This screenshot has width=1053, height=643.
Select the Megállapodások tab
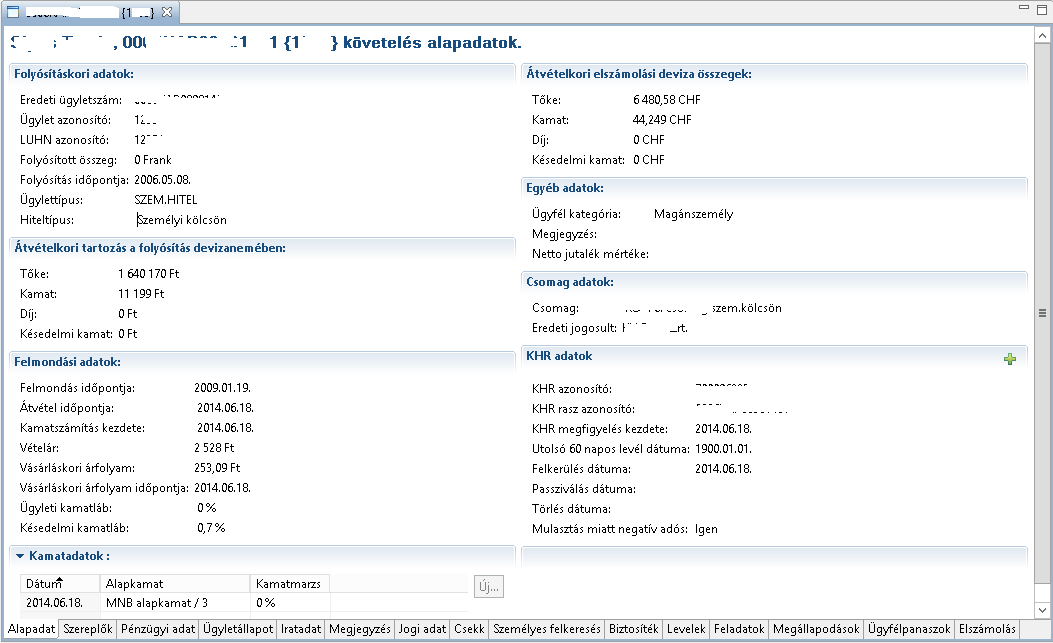pyautogui.click(x=816, y=629)
